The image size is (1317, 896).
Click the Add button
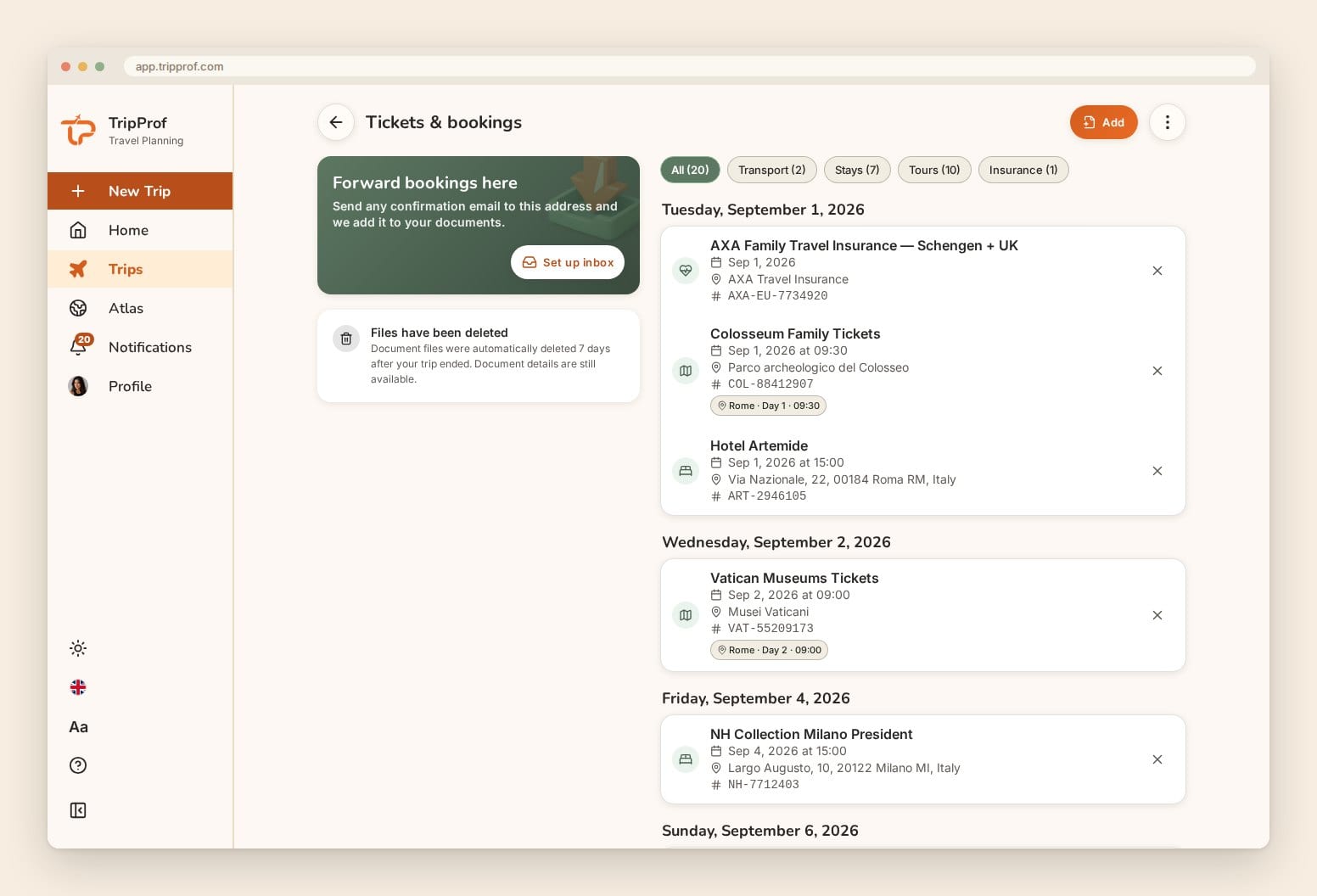pyautogui.click(x=1103, y=122)
